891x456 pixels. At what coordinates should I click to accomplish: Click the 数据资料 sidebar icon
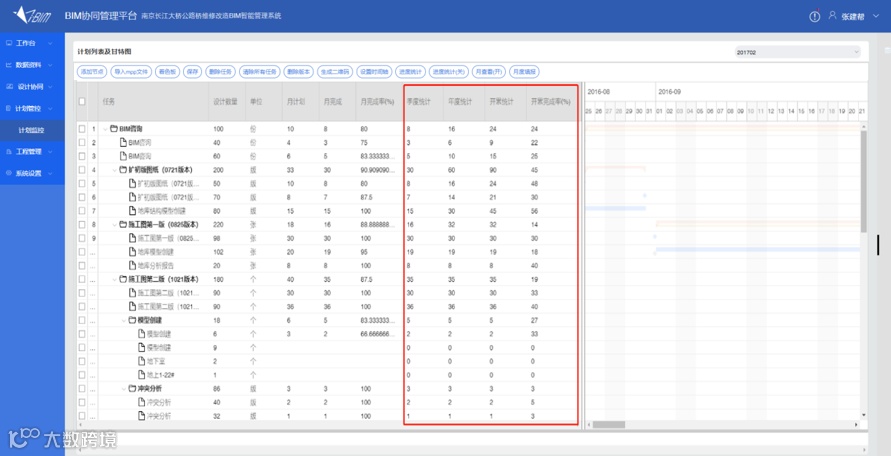pyautogui.click(x=9, y=65)
